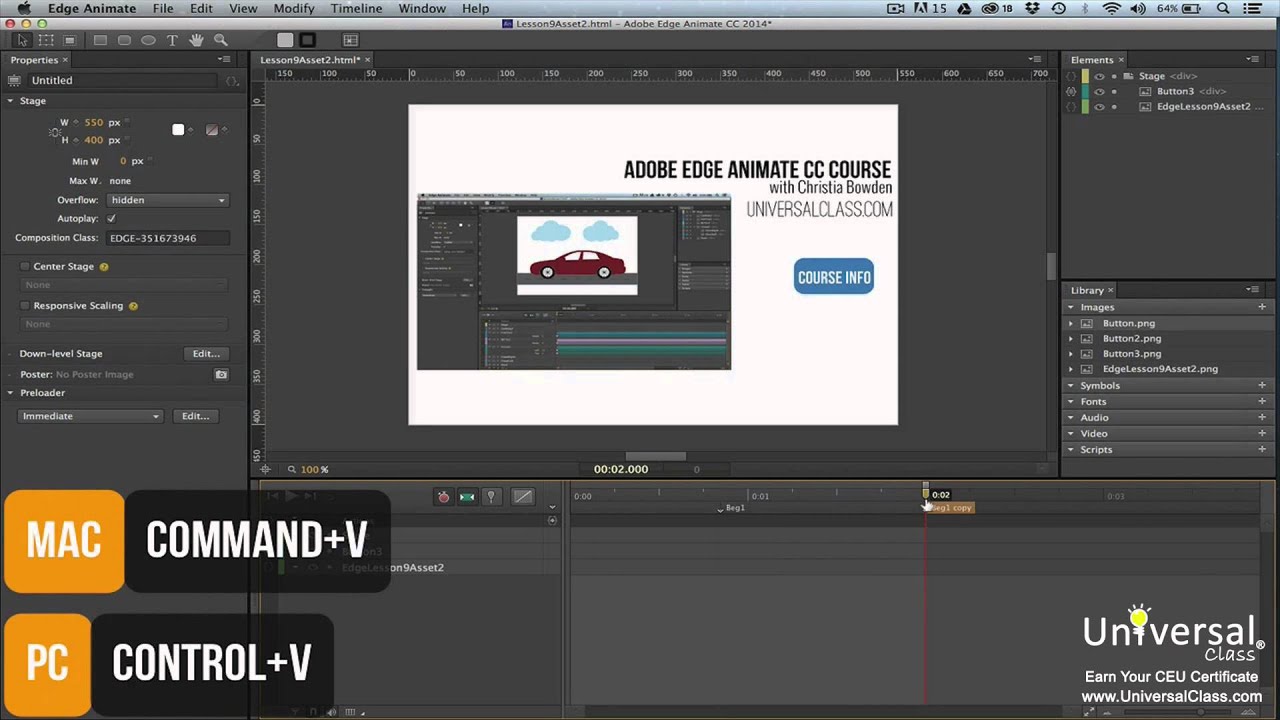Select the Zoom tool in toolbar
The height and width of the screenshot is (720, 1280).
click(x=220, y=40)
